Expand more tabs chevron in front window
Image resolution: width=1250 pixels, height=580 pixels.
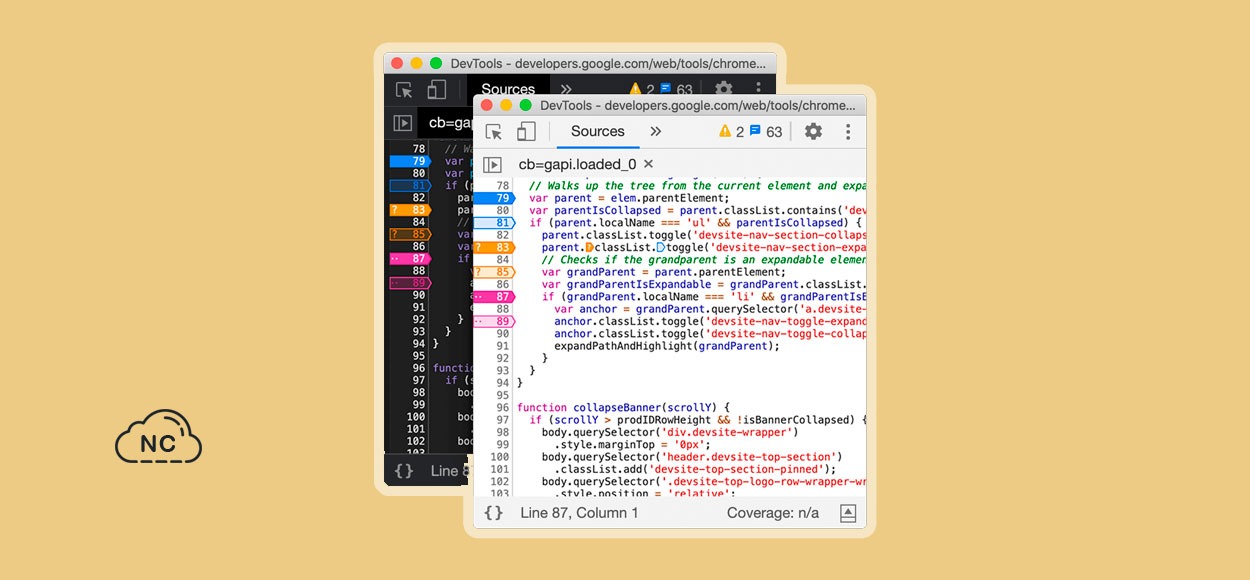click(656, 131)
